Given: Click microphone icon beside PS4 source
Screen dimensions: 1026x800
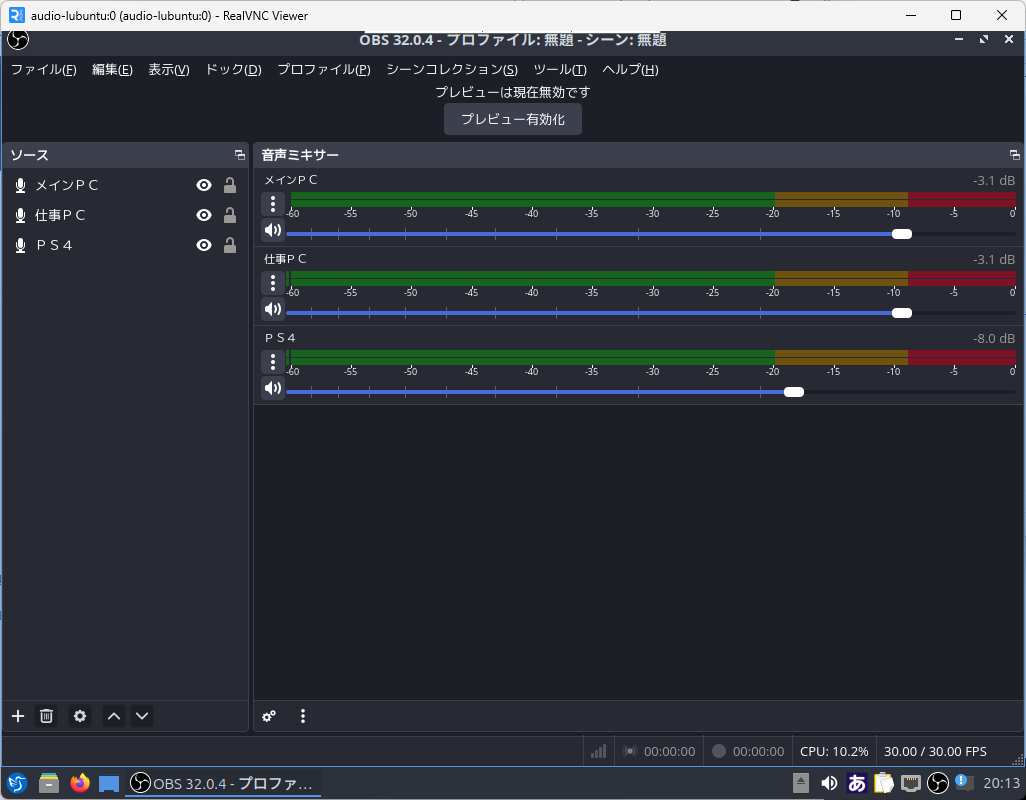Looking at the screenshot, I should click(x=20, y=245).
